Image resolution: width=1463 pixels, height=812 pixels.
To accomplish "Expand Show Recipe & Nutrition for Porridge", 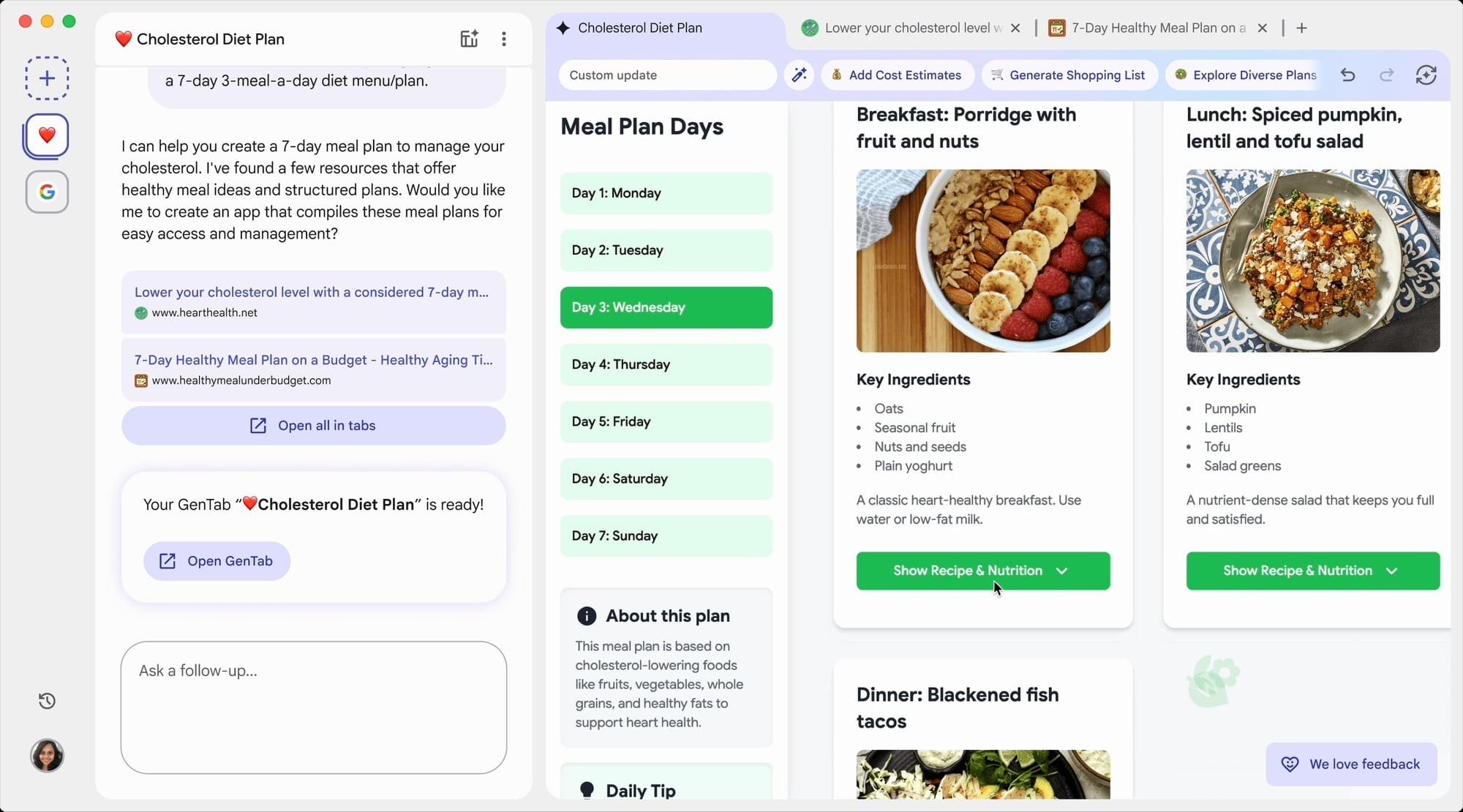I will click(983, 571).
